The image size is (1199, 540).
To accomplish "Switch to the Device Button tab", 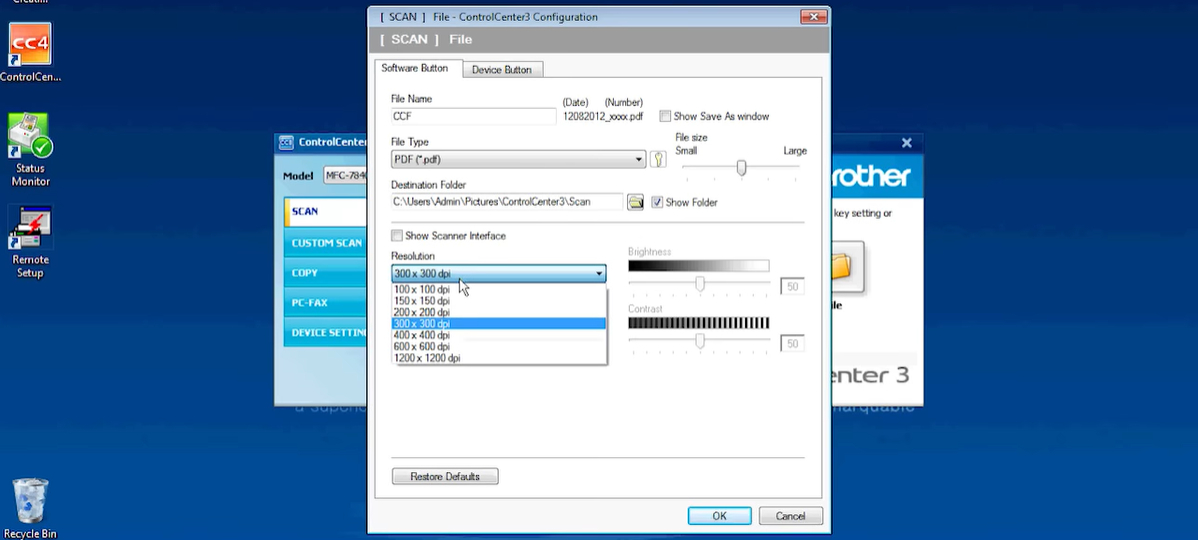I will (502, 70).
